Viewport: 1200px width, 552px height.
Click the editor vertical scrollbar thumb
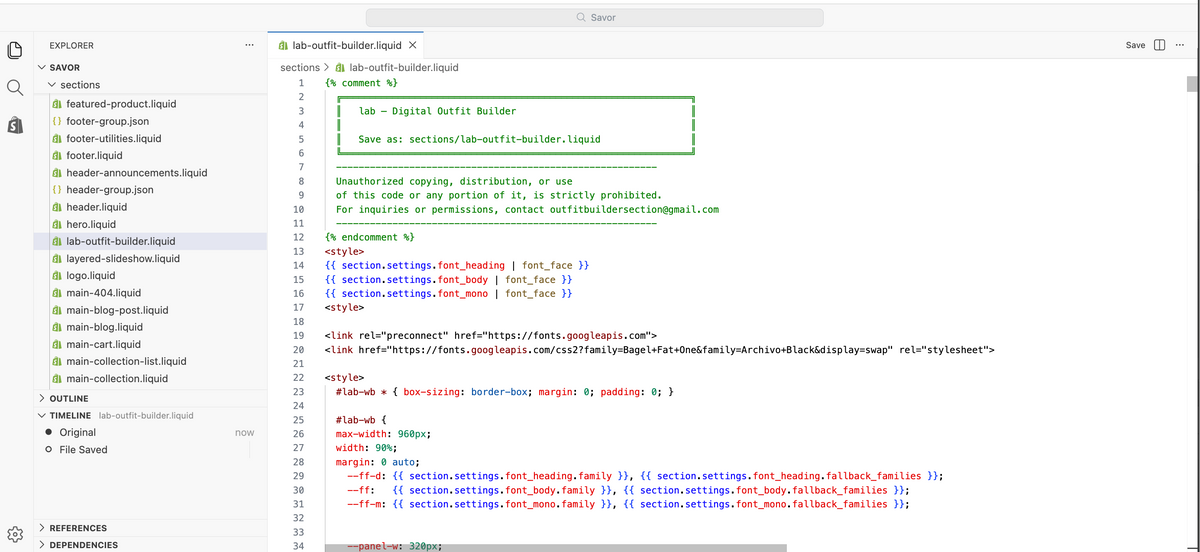coord(1191,84)
